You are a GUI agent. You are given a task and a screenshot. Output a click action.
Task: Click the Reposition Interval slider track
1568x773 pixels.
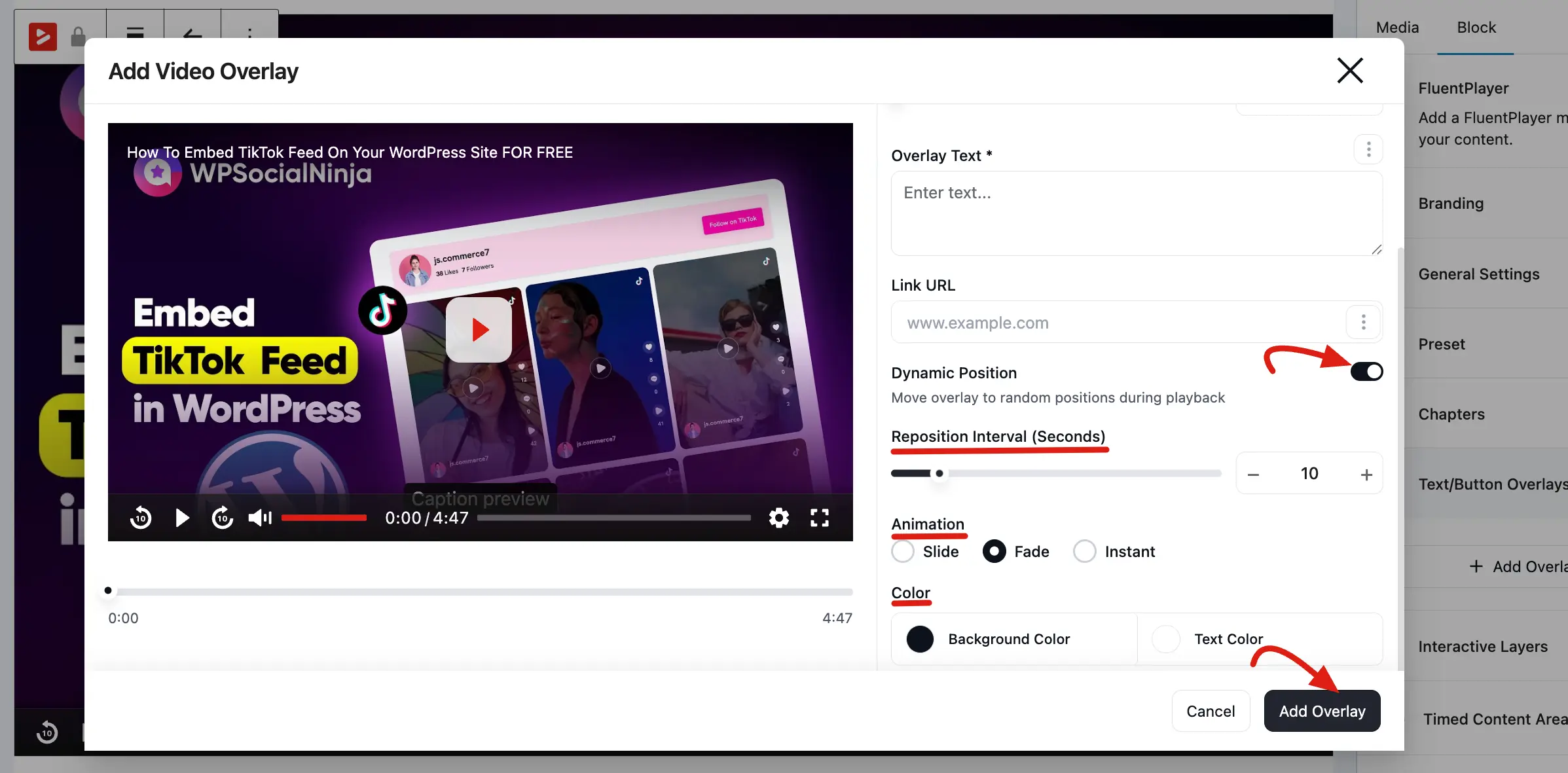pos(1056,473)
